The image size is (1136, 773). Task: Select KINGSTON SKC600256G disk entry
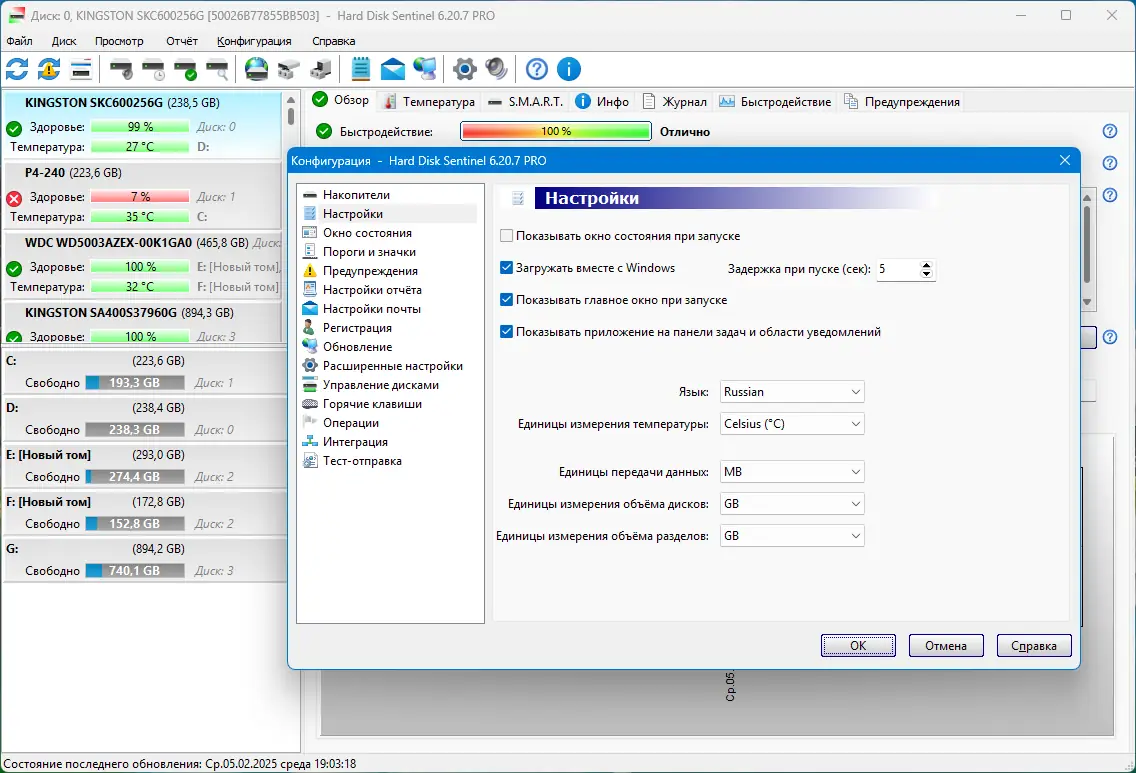coord(143,125)
